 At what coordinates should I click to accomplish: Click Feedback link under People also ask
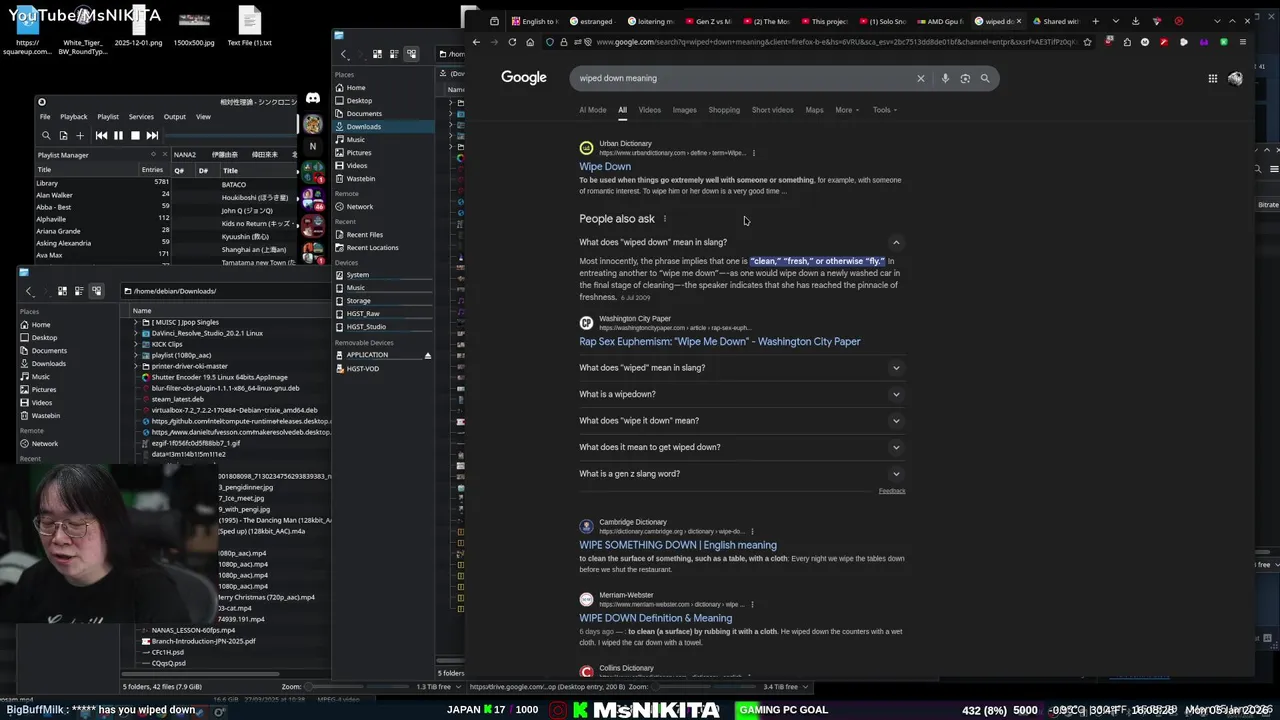tap(892, 491)
